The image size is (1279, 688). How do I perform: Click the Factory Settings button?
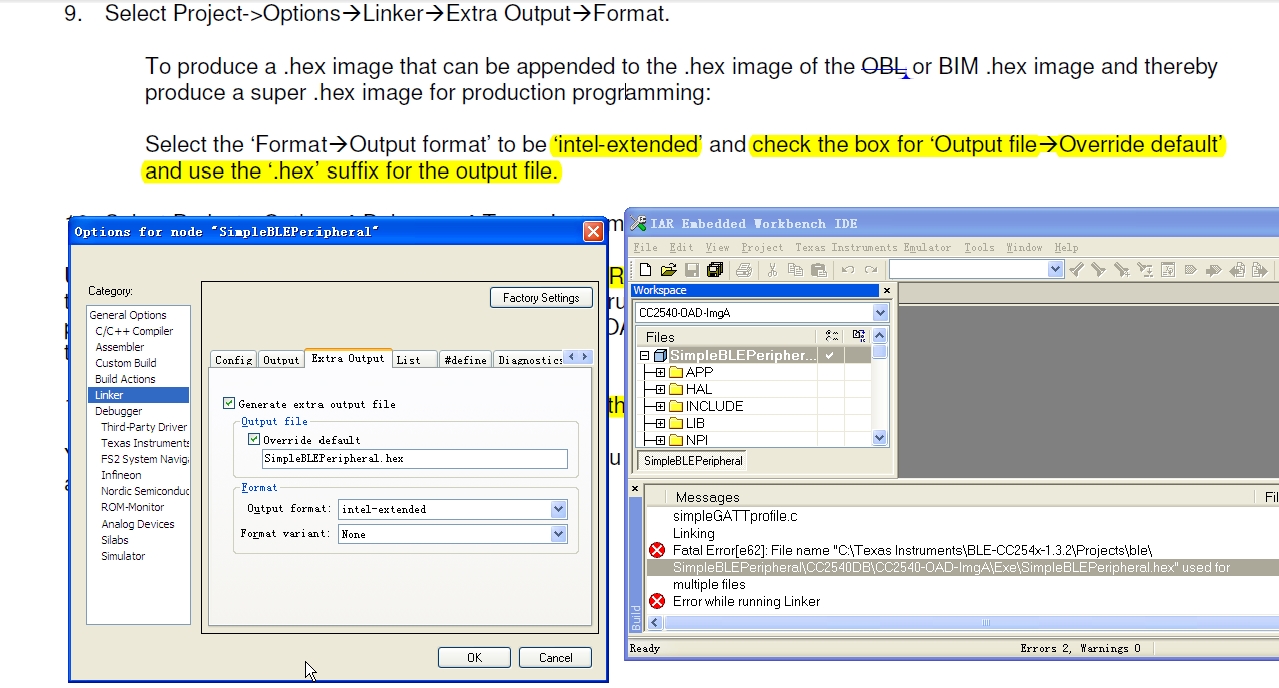click(541, 297)
